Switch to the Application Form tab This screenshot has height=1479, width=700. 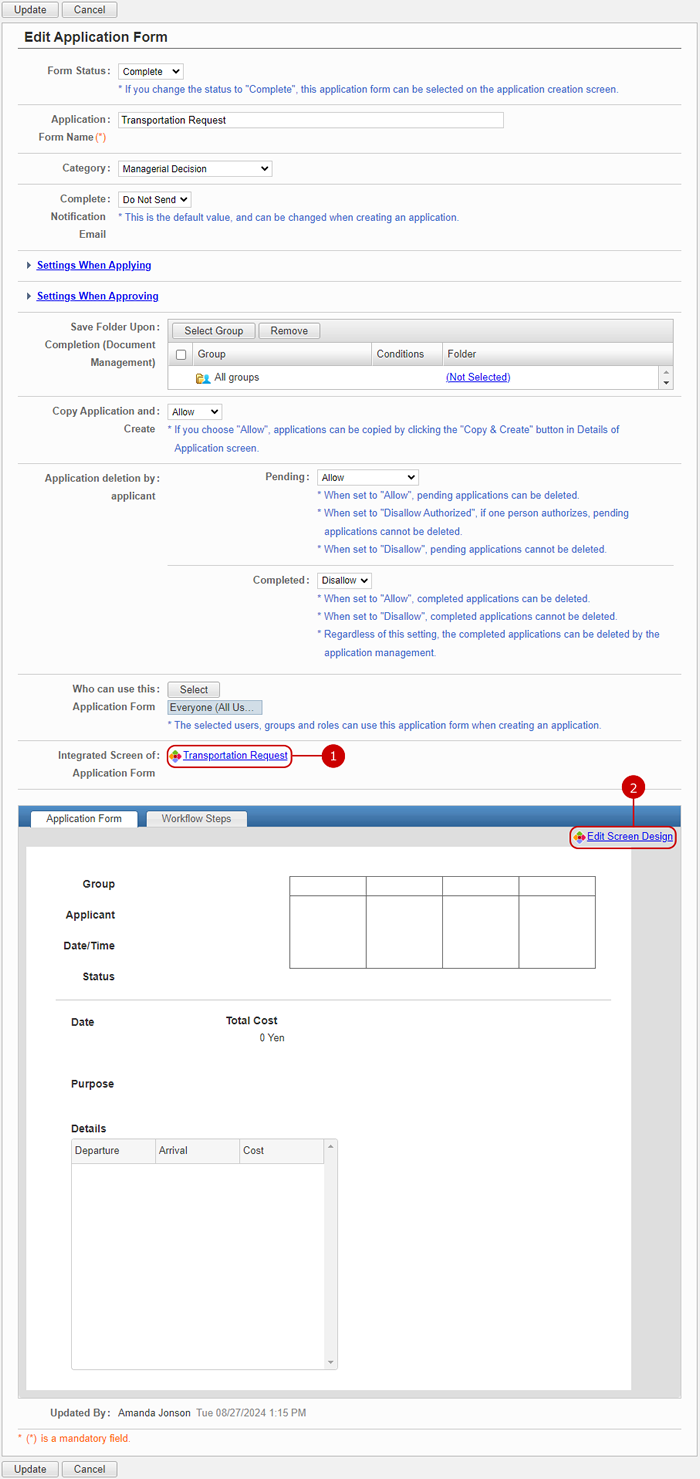(84, 819)
